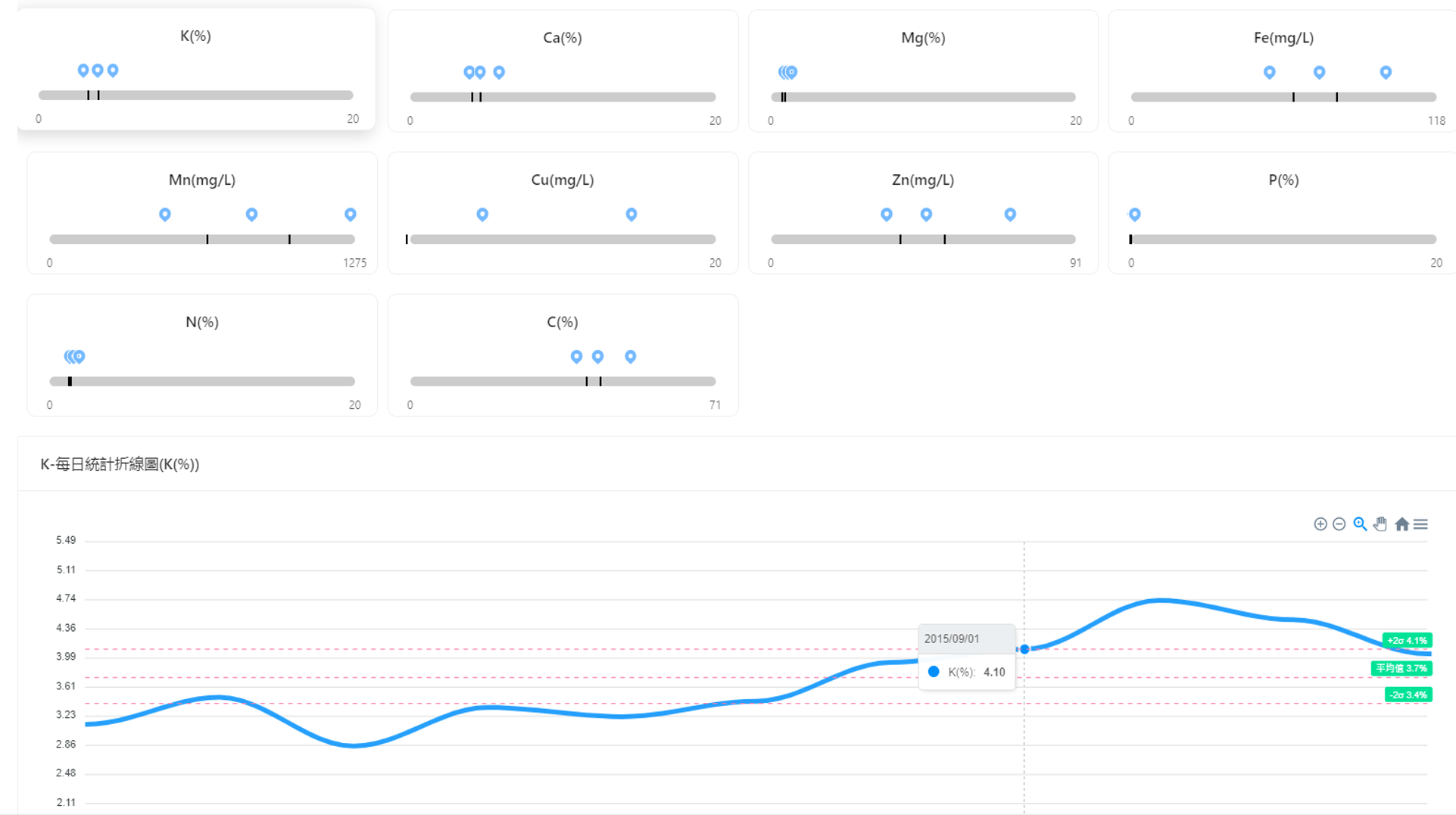Activate the selection zoom magnifier tool
The height and width of the screenshot is (815, 1456).
click(x=1360, y=524)
